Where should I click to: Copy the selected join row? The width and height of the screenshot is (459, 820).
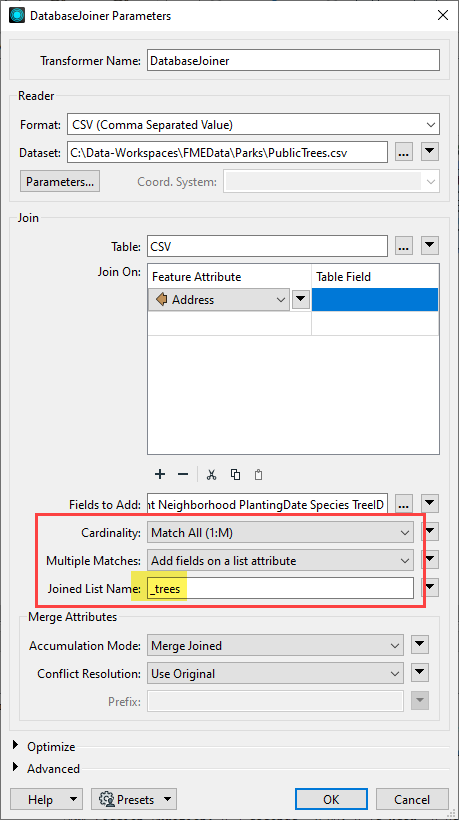click(x=235, y=474)
